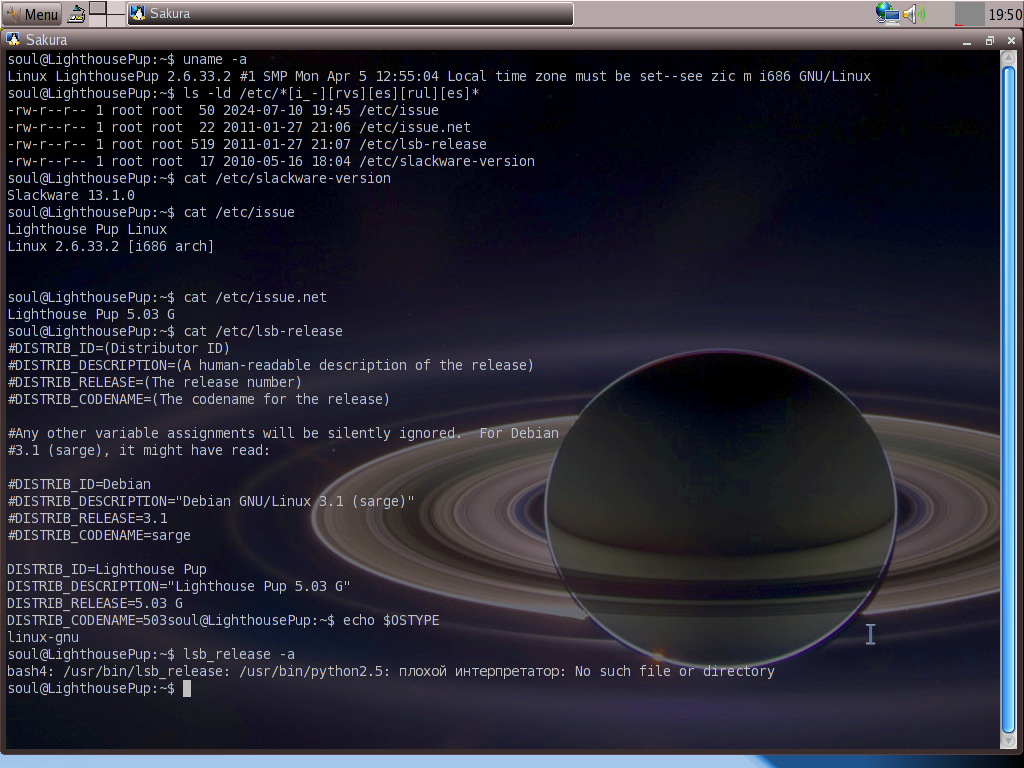Select the Sakura taskbar window button
The height and width of the screenshot is (768, 1024).
(350, 14)
